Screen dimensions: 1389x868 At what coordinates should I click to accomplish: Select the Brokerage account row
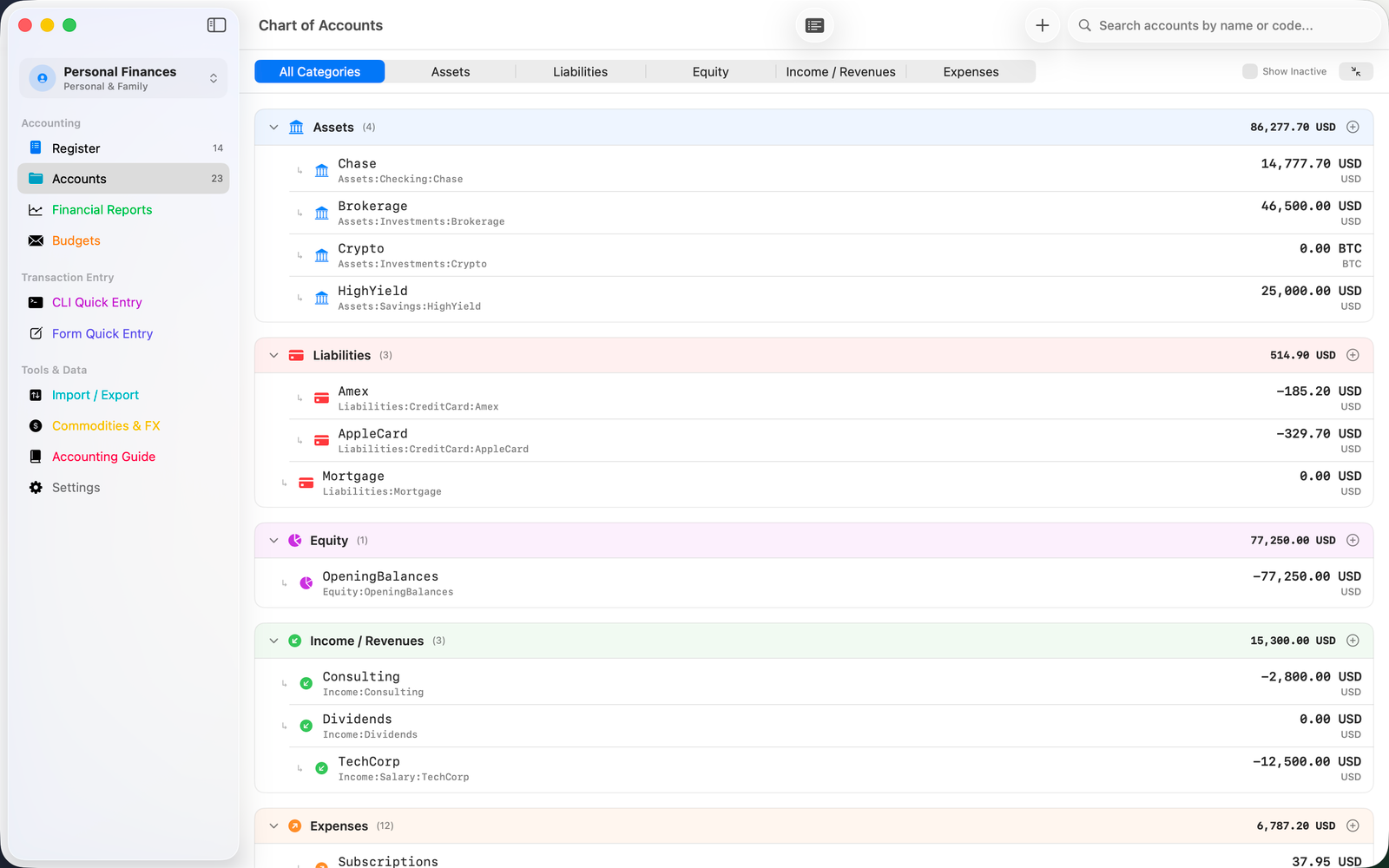point(813,213)
